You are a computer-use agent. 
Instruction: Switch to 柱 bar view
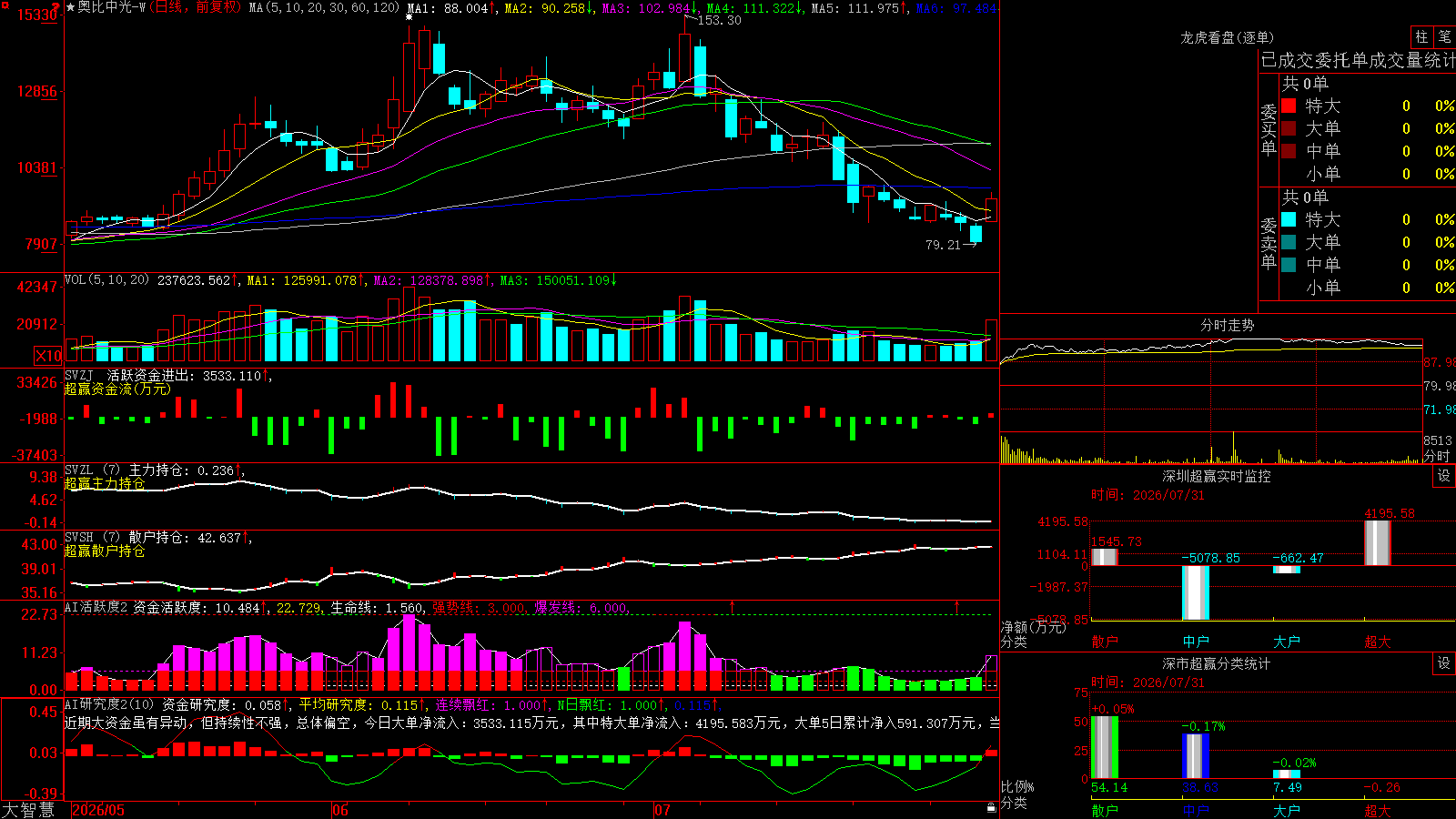coord(1421,37)
